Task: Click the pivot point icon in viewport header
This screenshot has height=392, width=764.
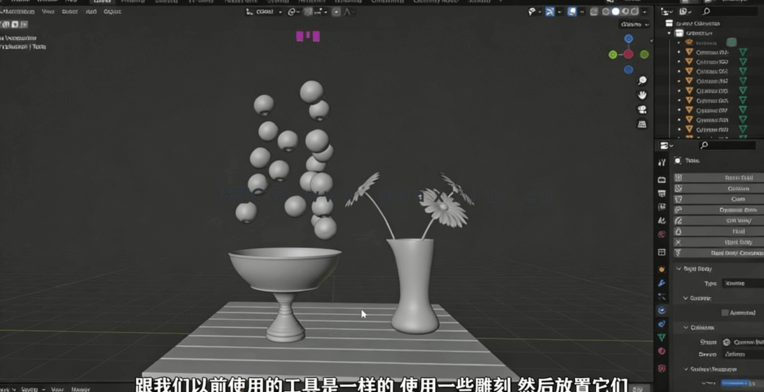Action: coord(292,12)
